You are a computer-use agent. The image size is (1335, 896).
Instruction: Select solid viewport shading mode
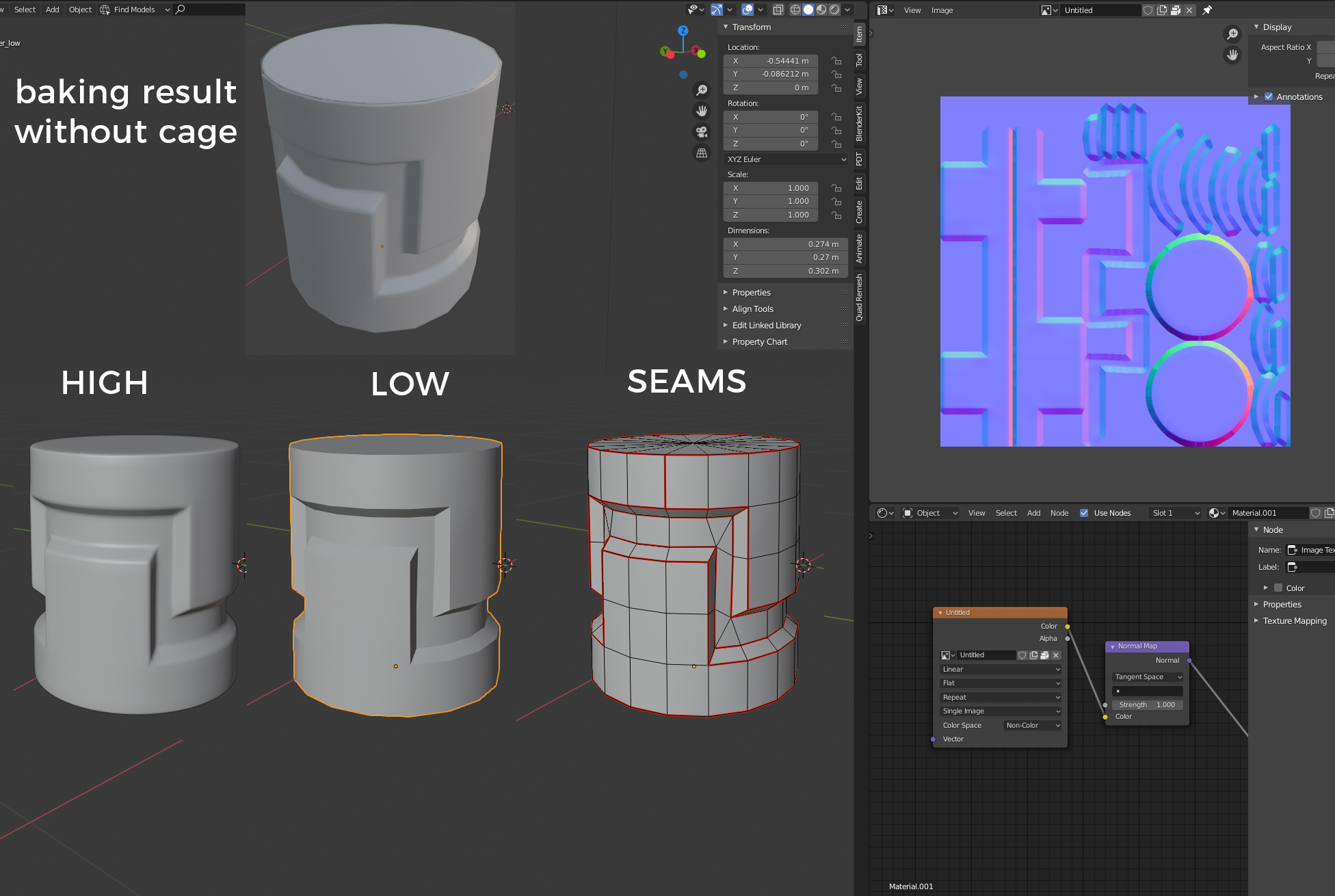click(x=808, y=10)
